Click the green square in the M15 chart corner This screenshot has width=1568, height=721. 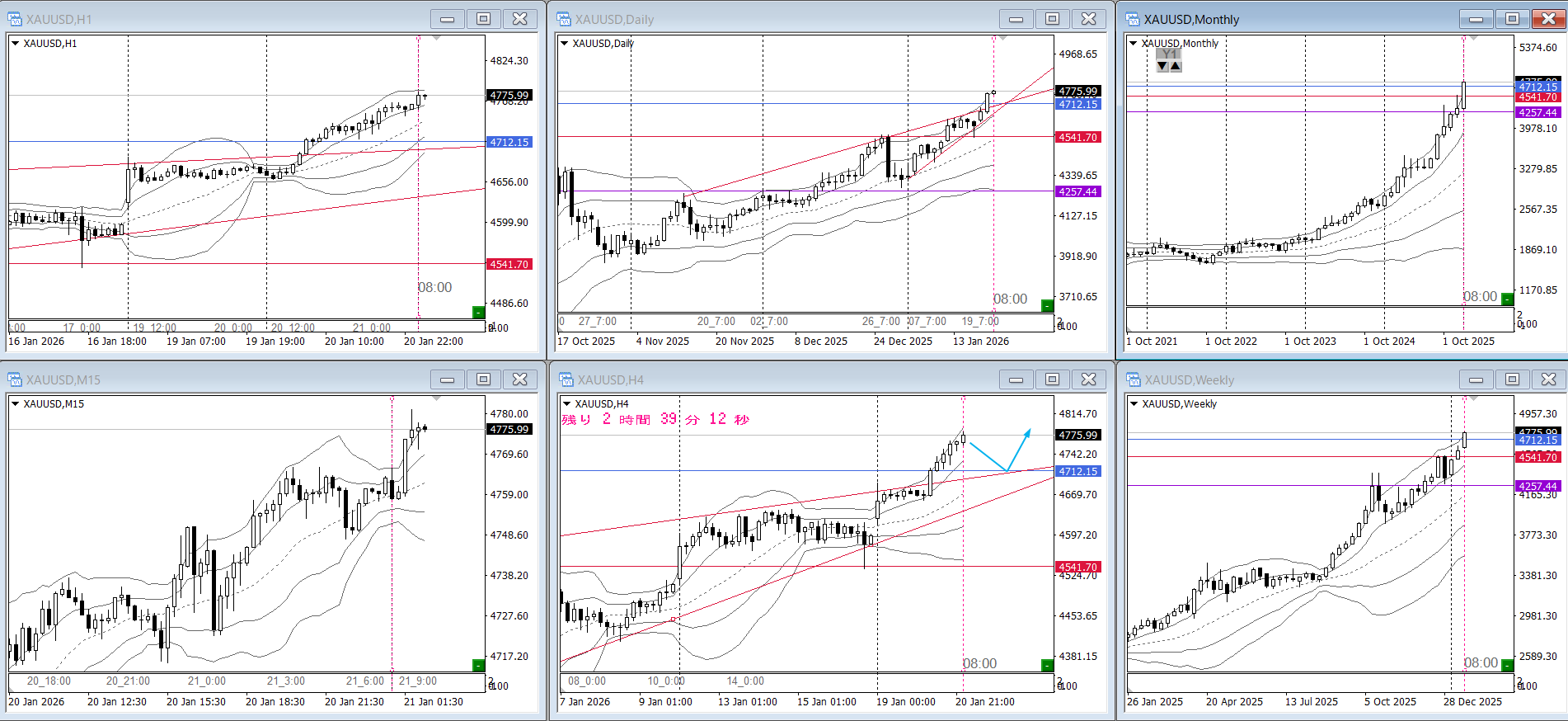coord(478,665)
